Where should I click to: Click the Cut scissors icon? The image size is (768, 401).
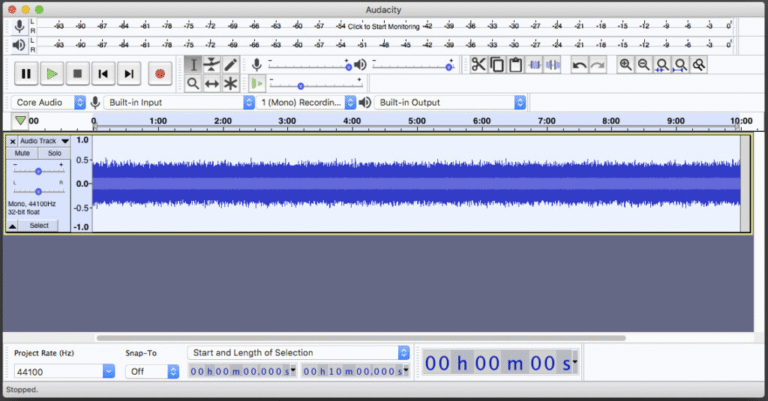(478, 65)
